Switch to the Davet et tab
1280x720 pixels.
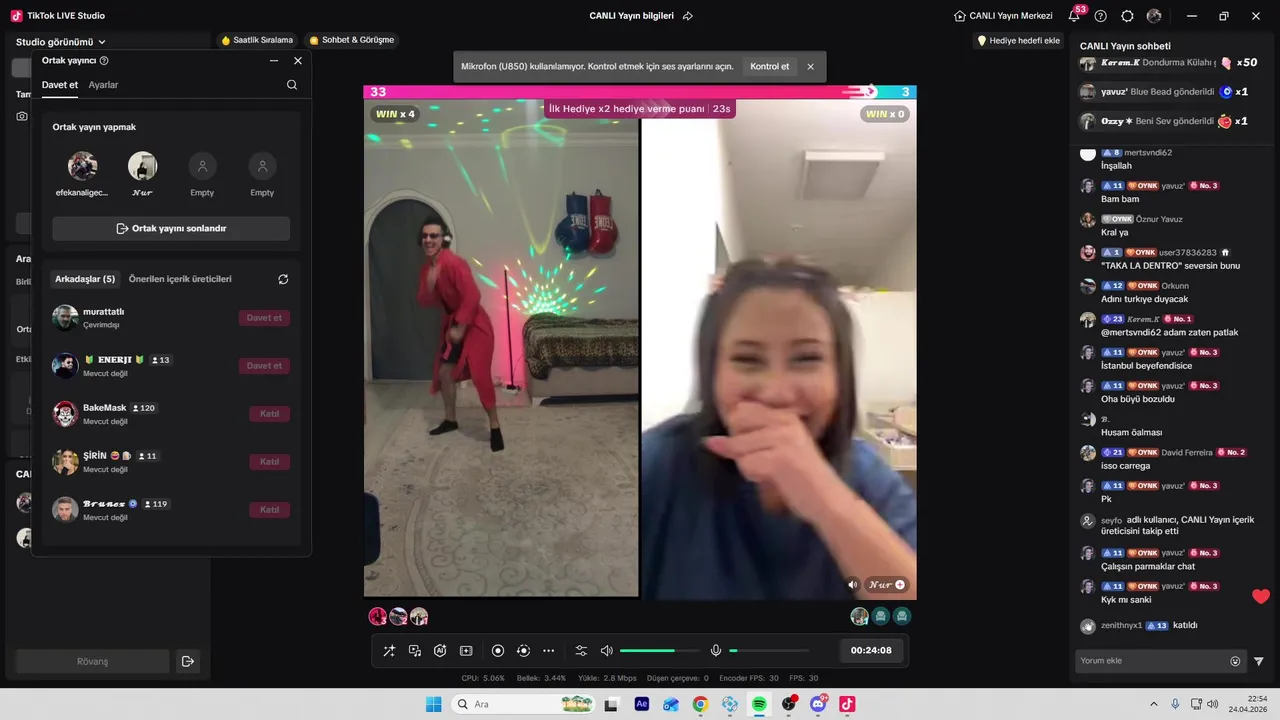click(x=60, y=85)
